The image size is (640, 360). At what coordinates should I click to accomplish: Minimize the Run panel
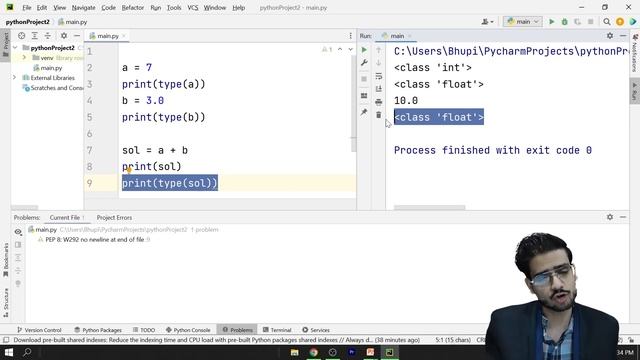click(623, 36)
